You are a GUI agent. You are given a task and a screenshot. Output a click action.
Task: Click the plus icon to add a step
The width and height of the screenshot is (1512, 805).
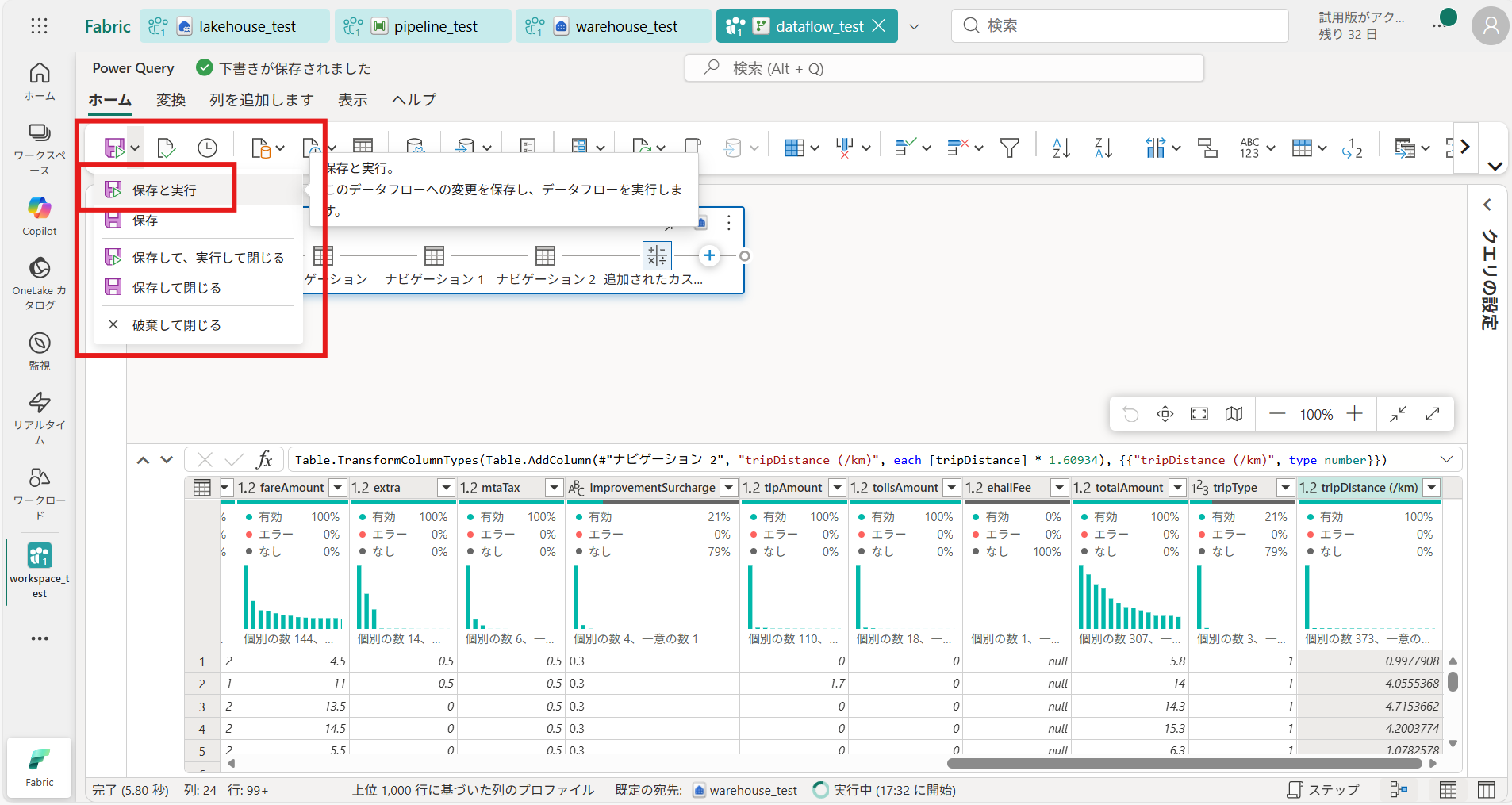[709, 255]
